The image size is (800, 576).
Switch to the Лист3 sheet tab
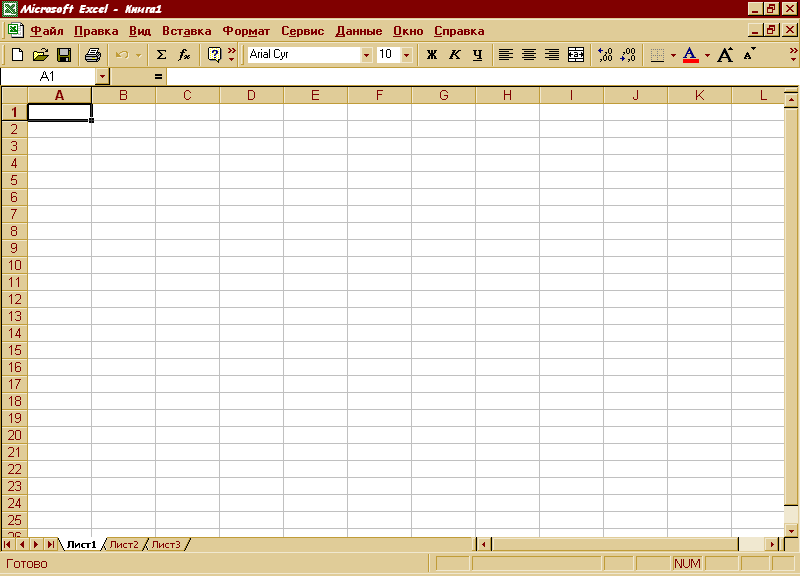point(166,544)
